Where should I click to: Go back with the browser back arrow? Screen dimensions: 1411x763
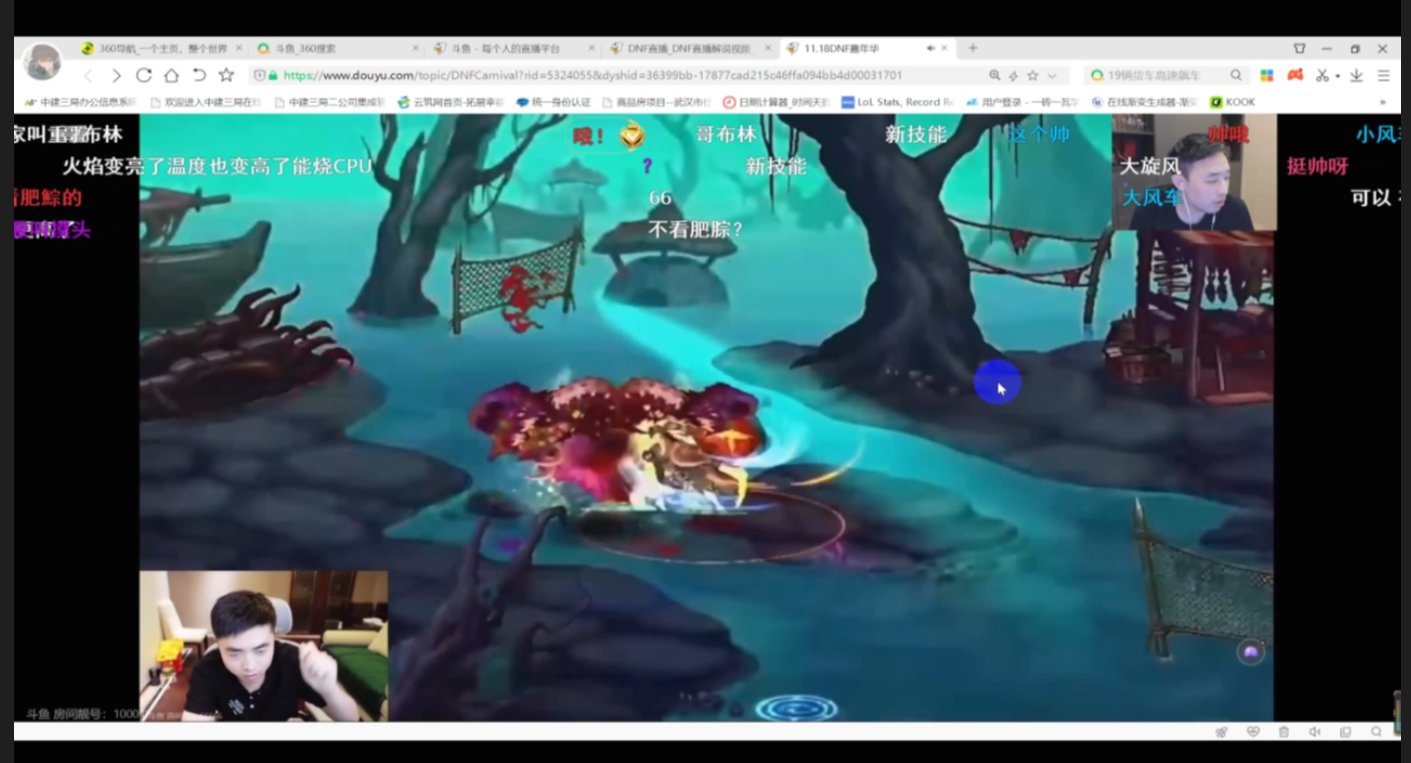(88, 75)
